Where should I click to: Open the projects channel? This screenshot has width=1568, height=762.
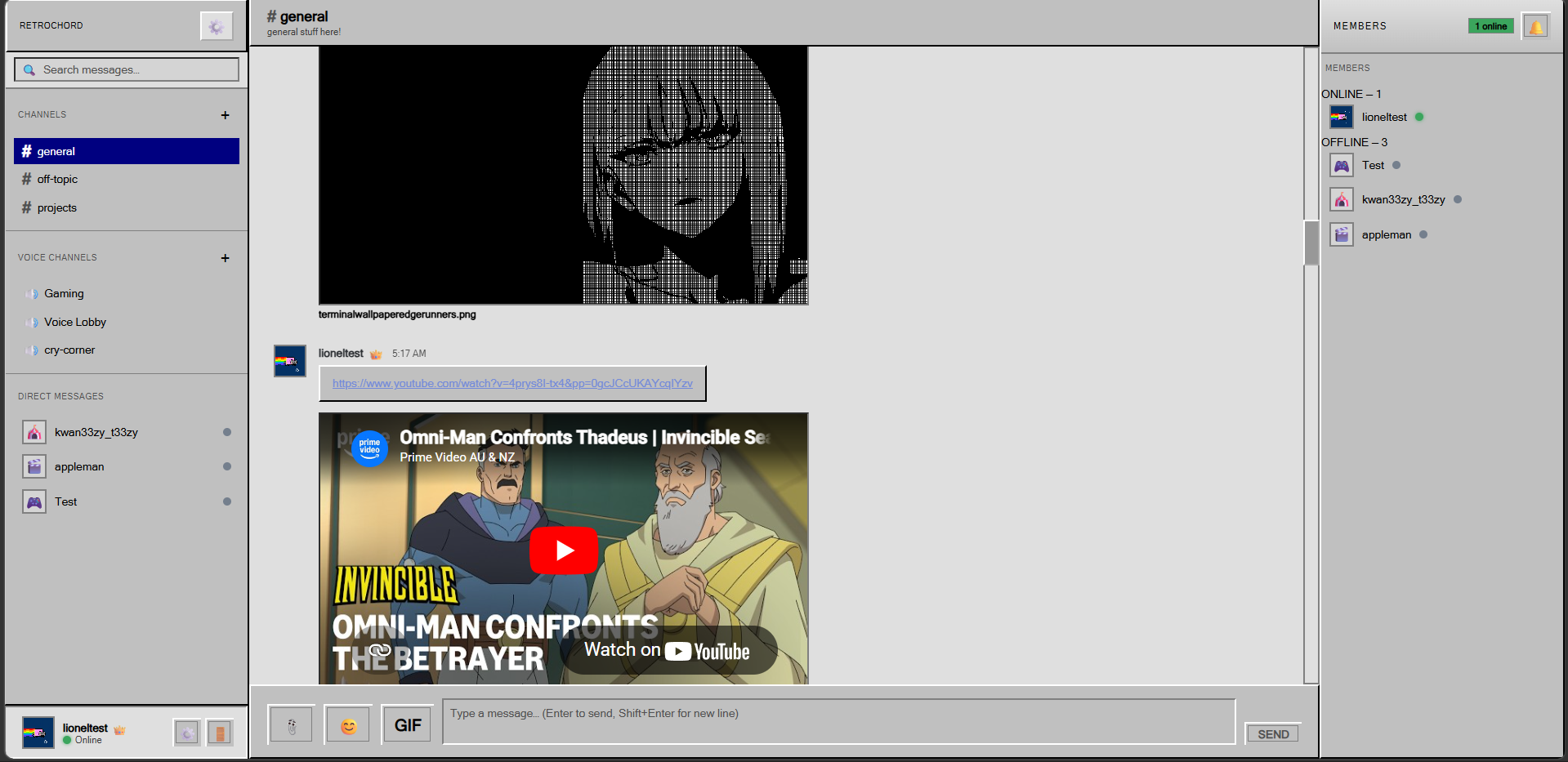click(x=127, y=207)
